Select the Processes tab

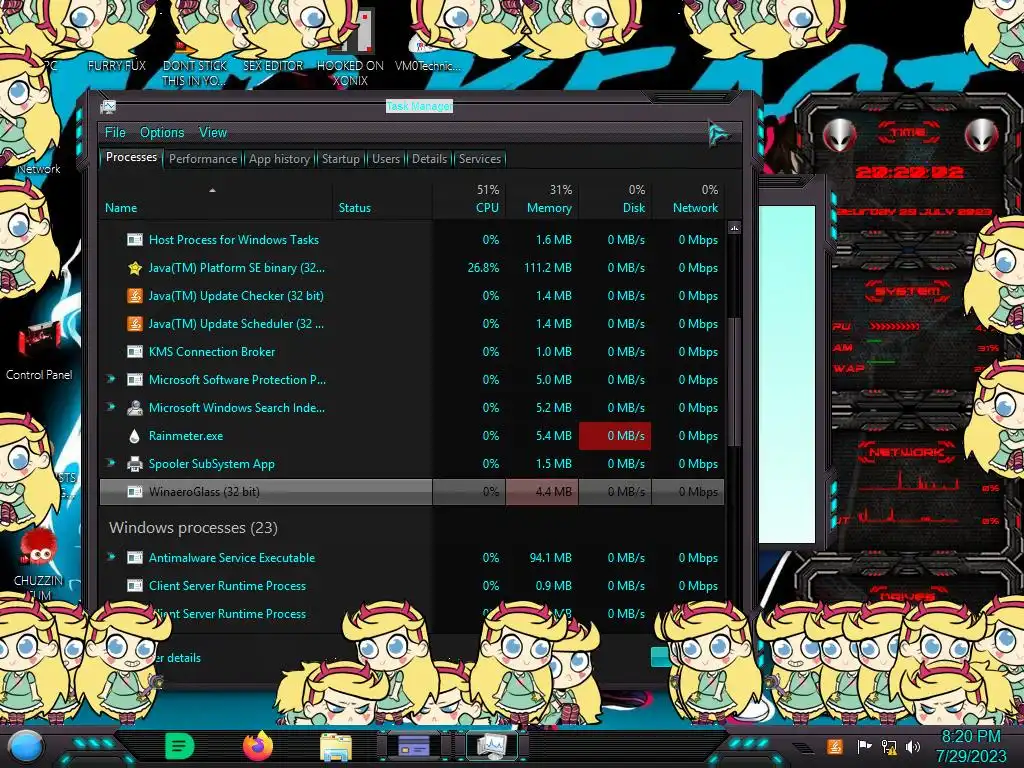pyautogui.click(x=131, y=157)
